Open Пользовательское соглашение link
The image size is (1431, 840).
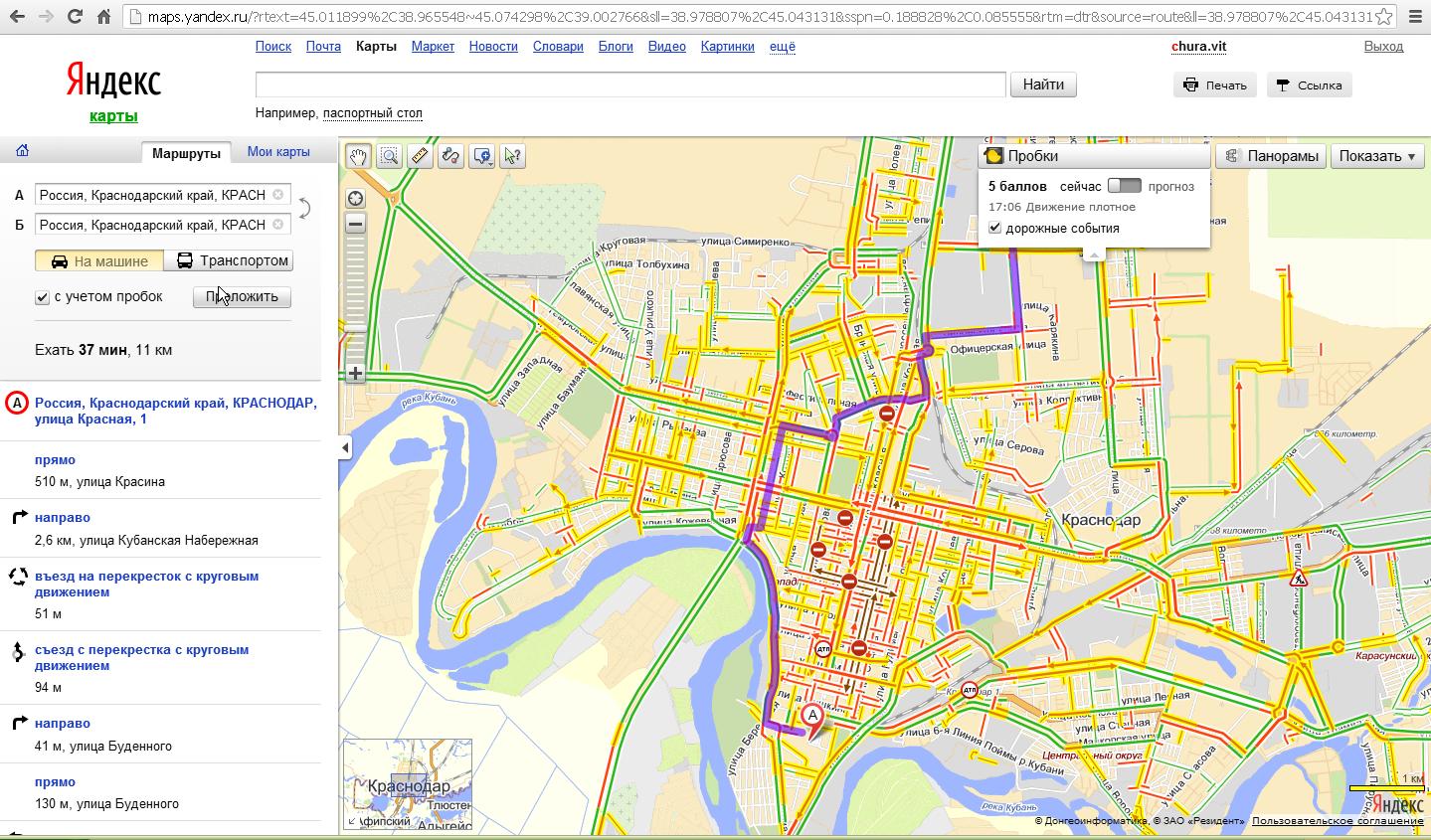(1338, 821)
